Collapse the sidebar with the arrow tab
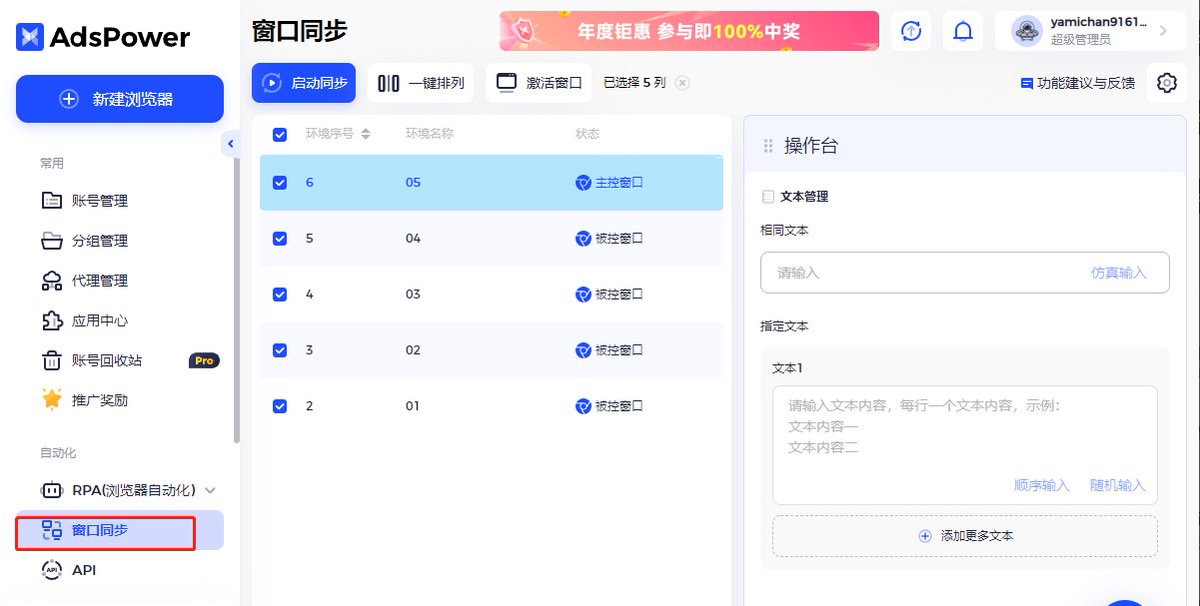Screen dimensions: 1200x606 click(231, 144)
